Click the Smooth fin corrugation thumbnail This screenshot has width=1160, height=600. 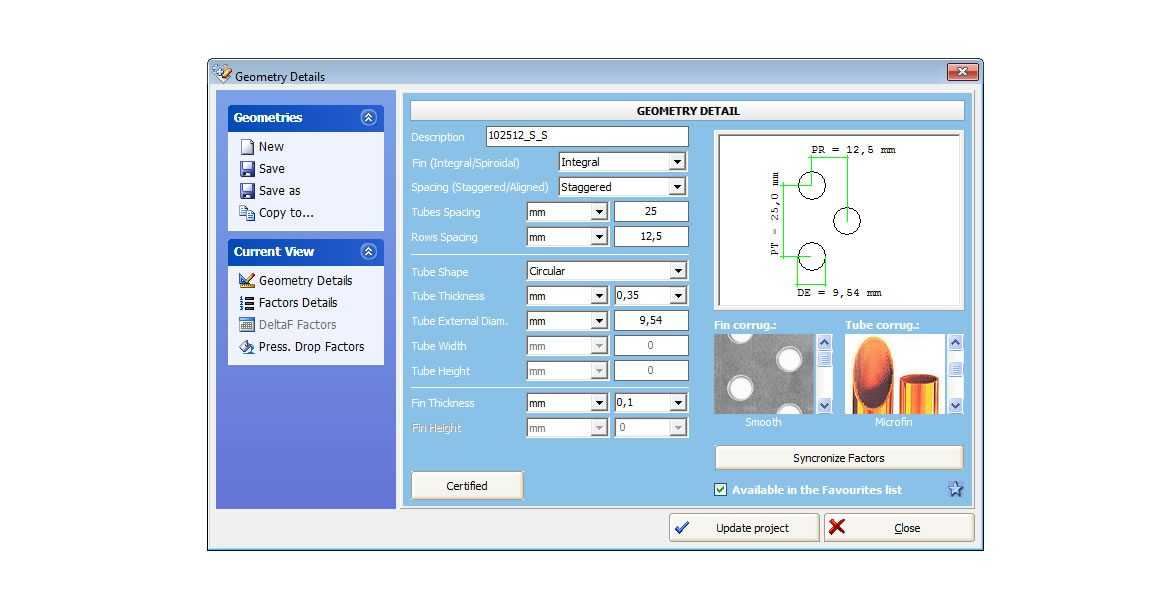[763, 373]
